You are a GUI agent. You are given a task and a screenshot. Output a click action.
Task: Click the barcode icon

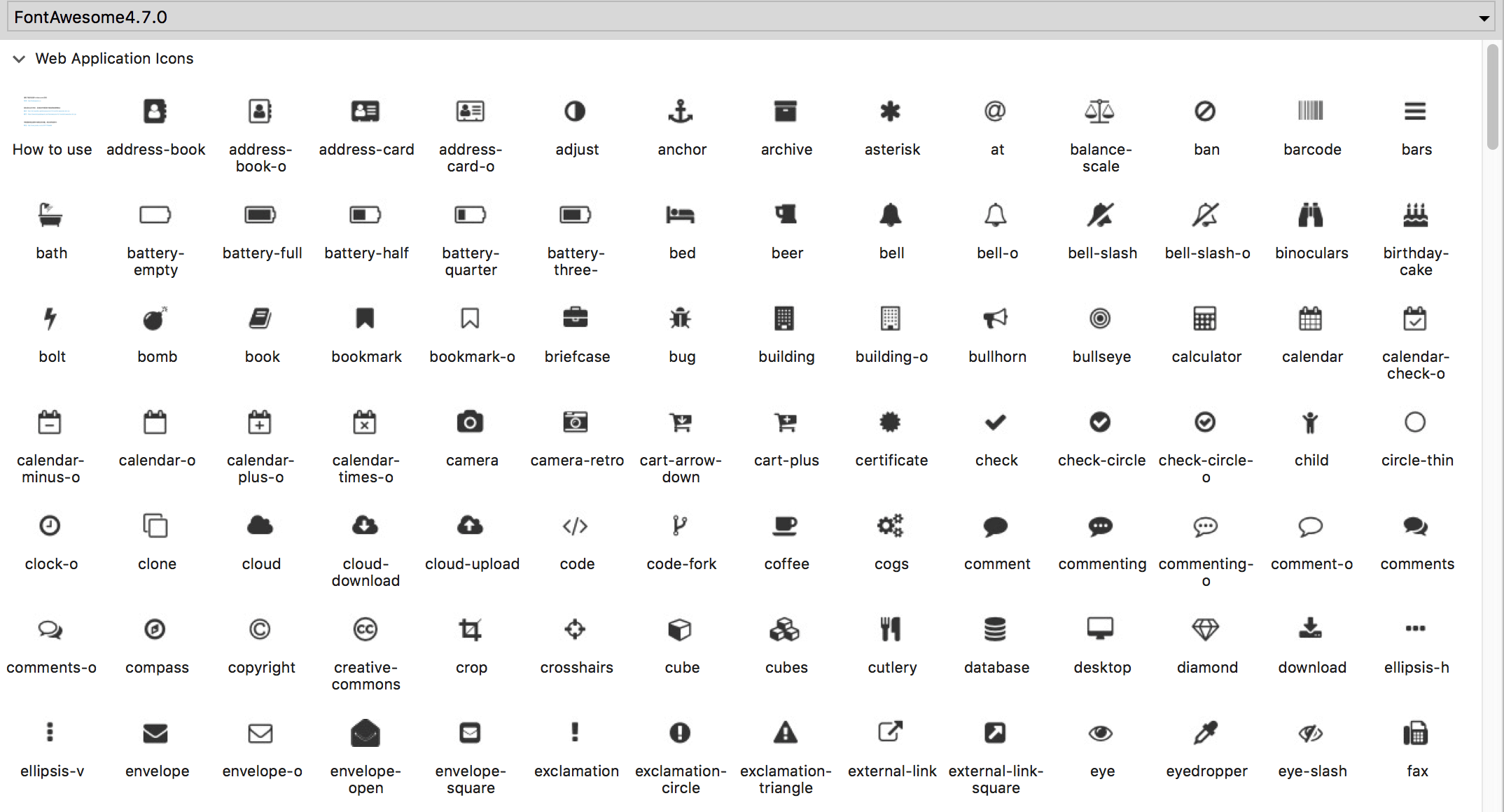click(x=1310, y=111)
